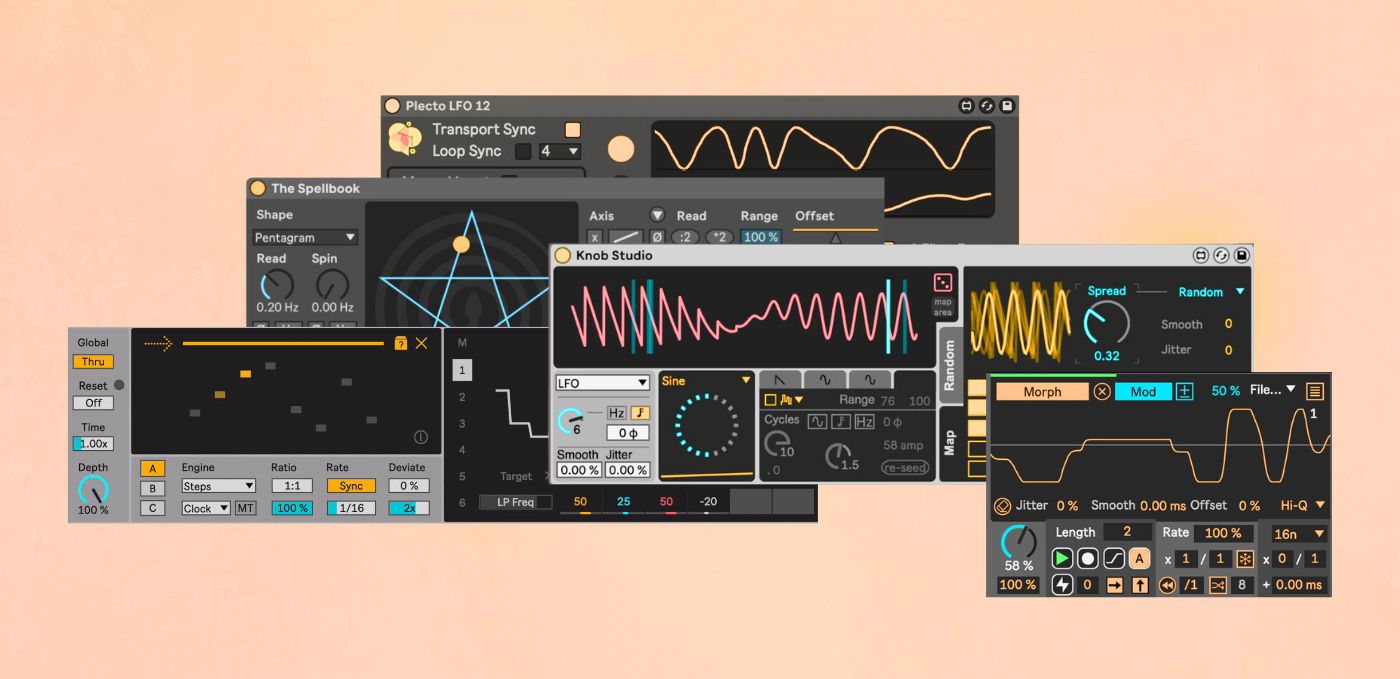Toggle the Knob Studio device activator
Screen dimensions: 1400x679
[x=562, y=256]
